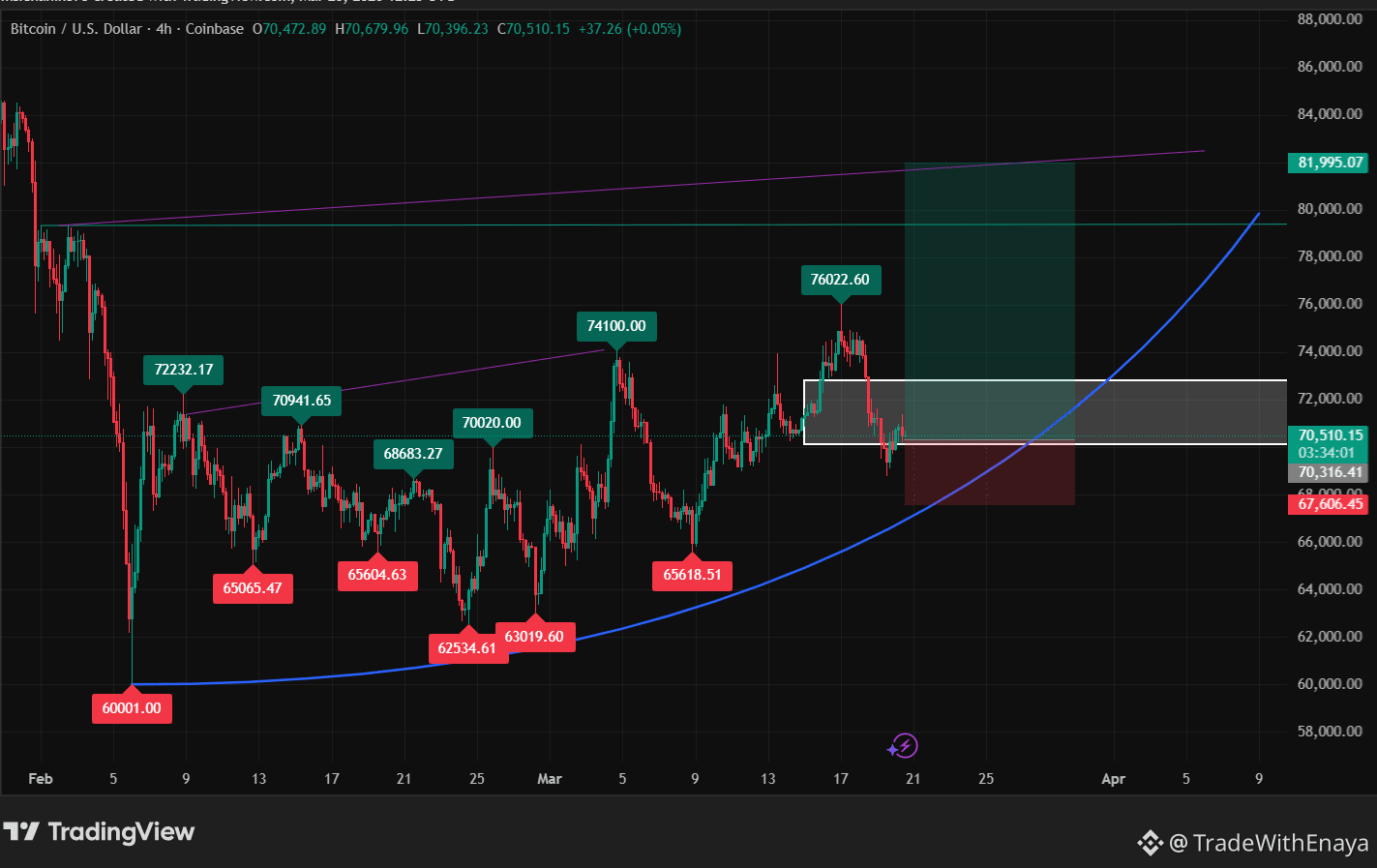Viewport: 1377px width, 868px height.
Task: Click the green 81,995.07 target price label
Action: pos(1328,163)
